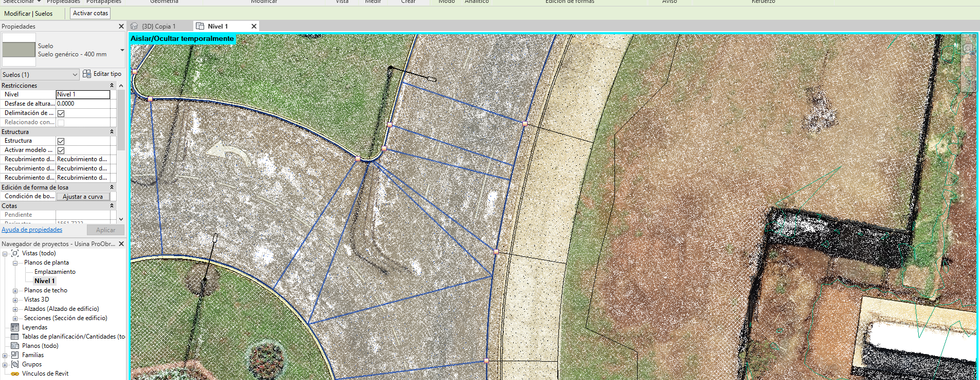Toggle the Estructura checkbox

click(61, 141)
